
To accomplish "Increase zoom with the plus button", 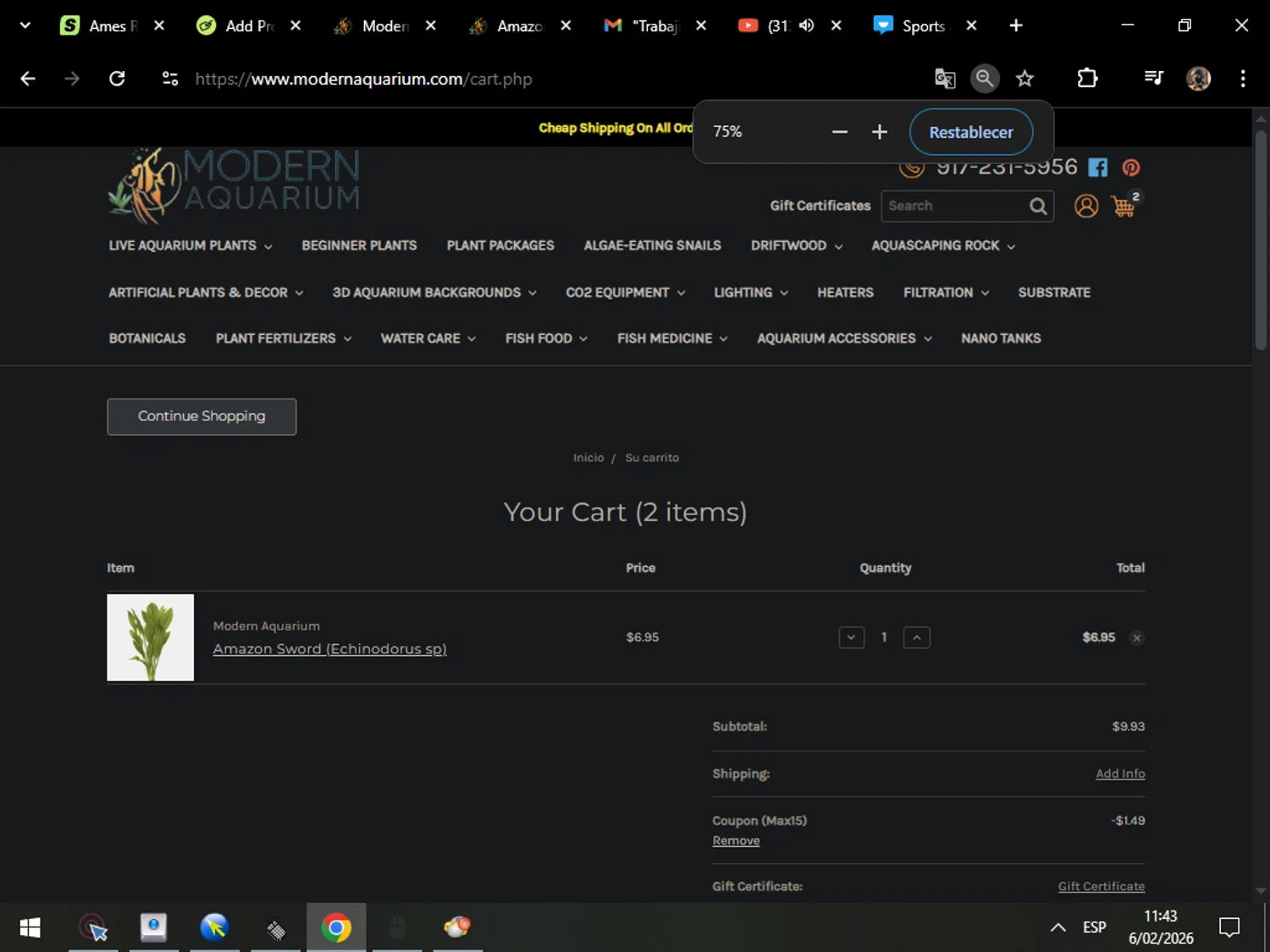I will coord(880,132).
